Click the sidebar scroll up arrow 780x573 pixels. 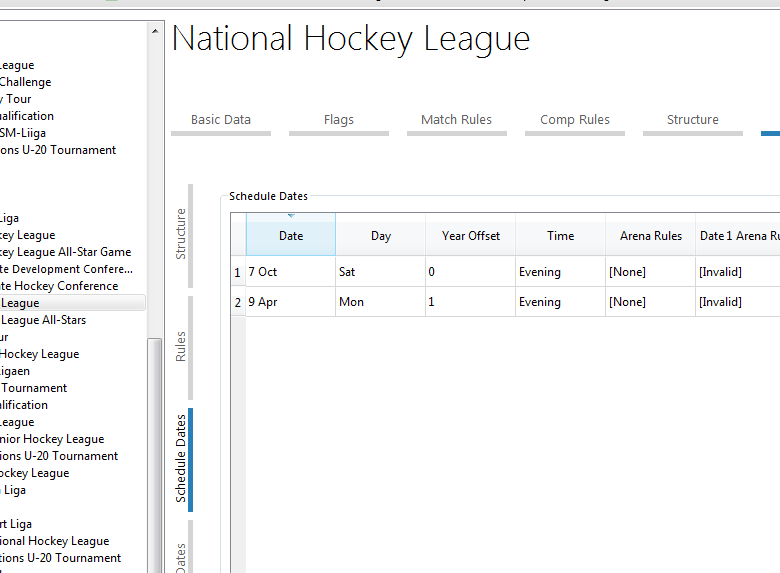tap(155, 31)
